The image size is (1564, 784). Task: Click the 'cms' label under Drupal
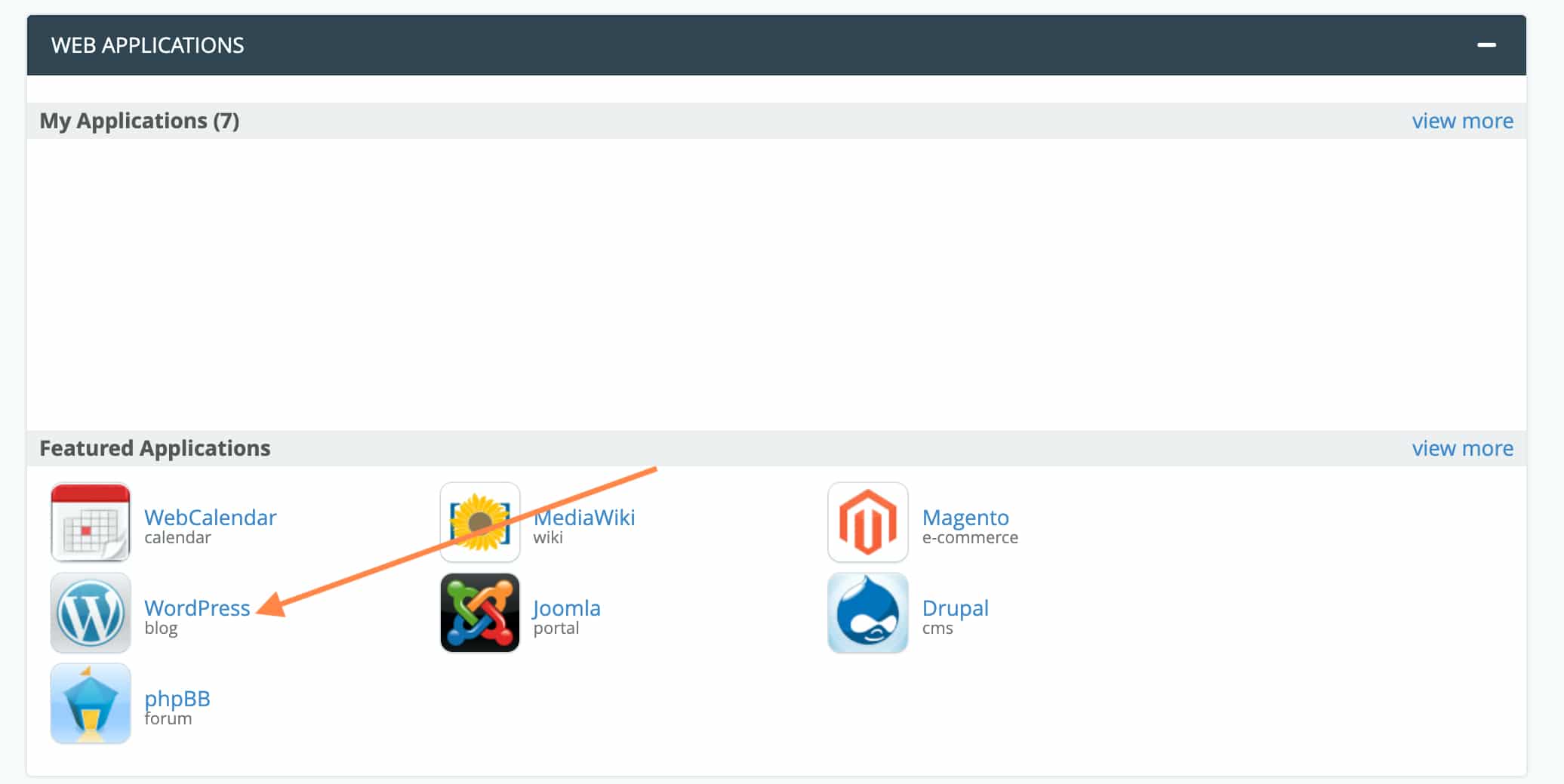[937, 629]
